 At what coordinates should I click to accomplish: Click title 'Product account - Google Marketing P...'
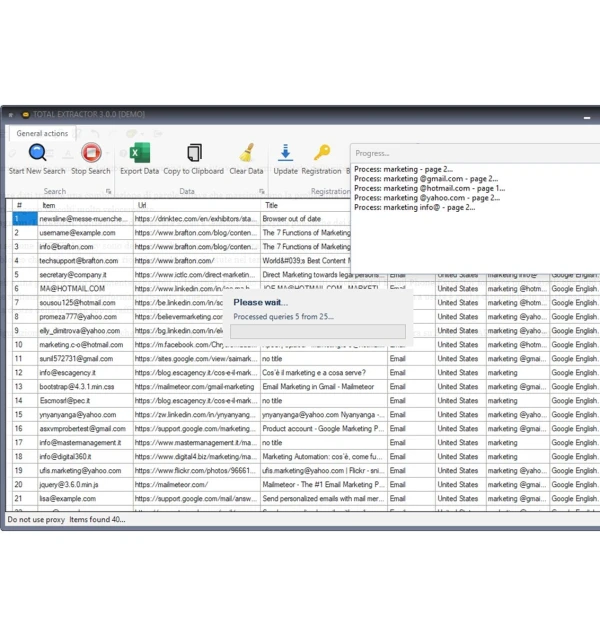323,429
